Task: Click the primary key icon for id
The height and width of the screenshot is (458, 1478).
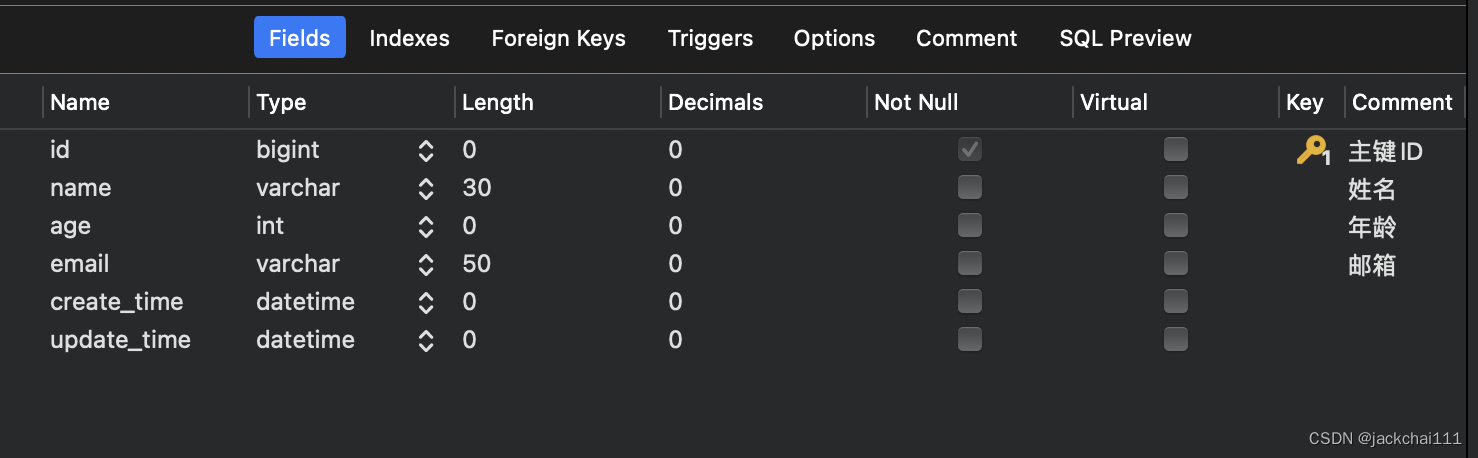Action: click(1310, 151)
